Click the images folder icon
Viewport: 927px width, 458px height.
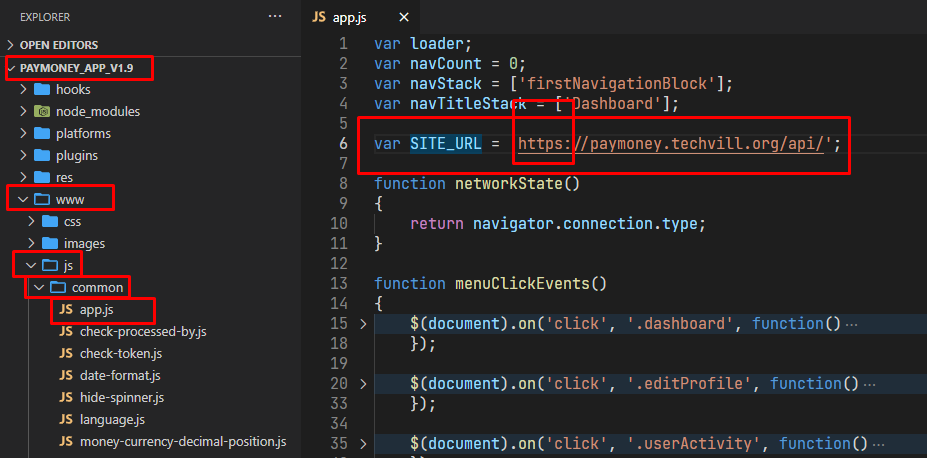pyautogui.click(x=49, y=243)
